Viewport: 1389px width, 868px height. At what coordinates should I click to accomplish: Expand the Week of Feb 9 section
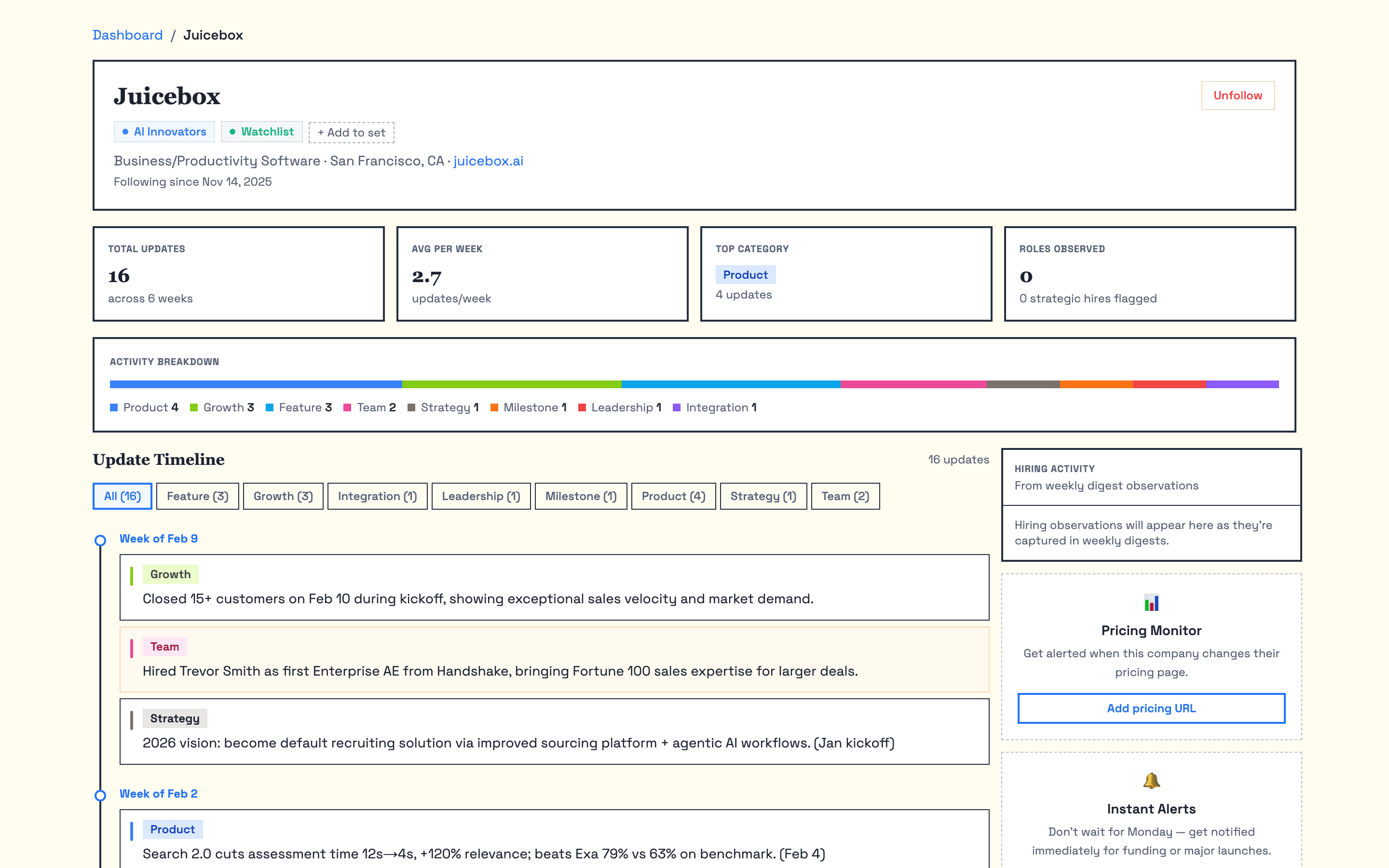point(158,539)
